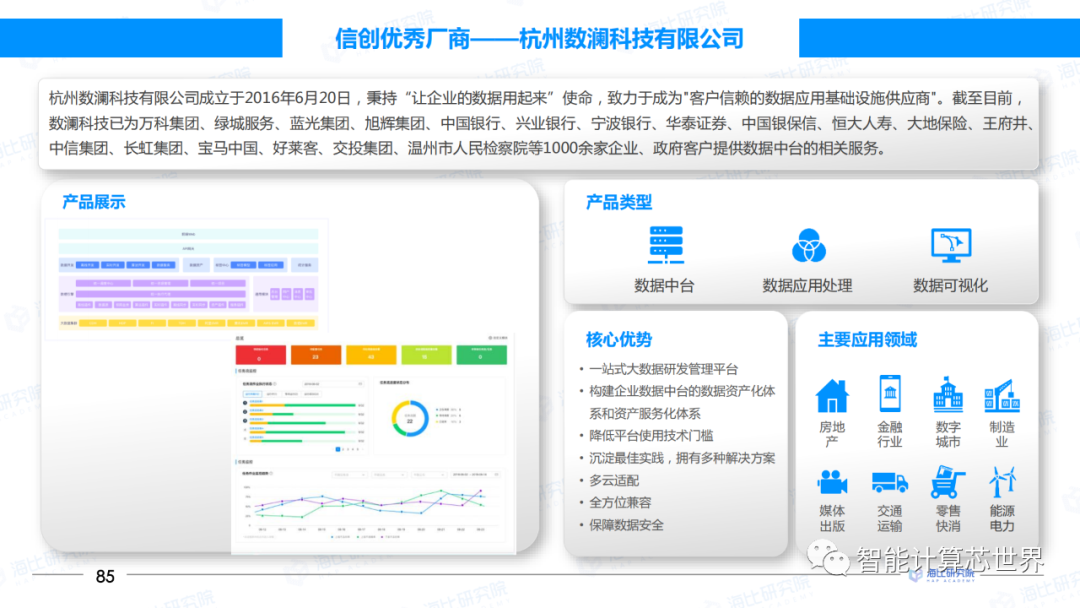Click the 主要应用领域 heading
The width and height of the screenshot is (1080, 608).
point(867,339)
